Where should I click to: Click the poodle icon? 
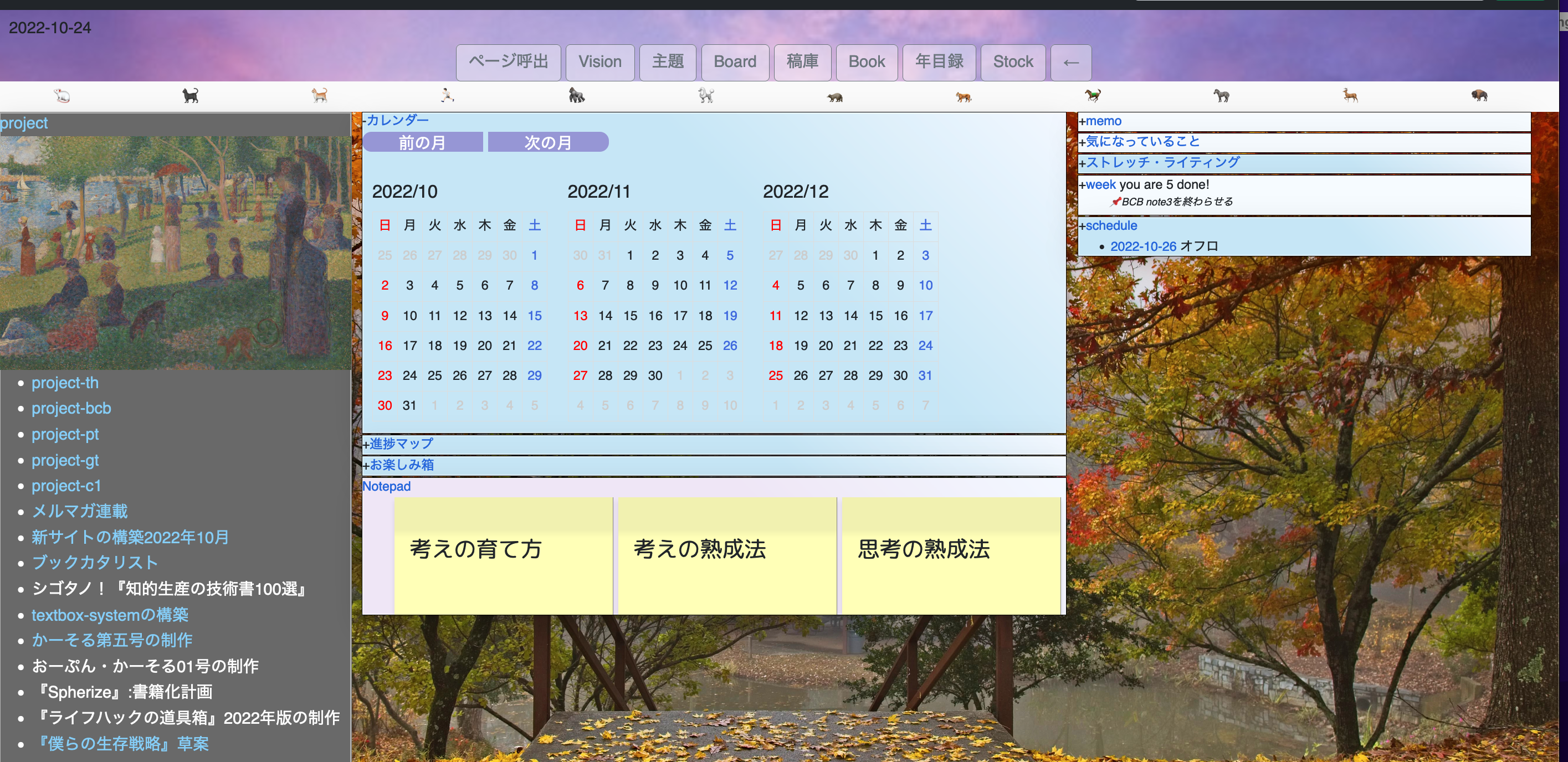[x=706, y=95]
